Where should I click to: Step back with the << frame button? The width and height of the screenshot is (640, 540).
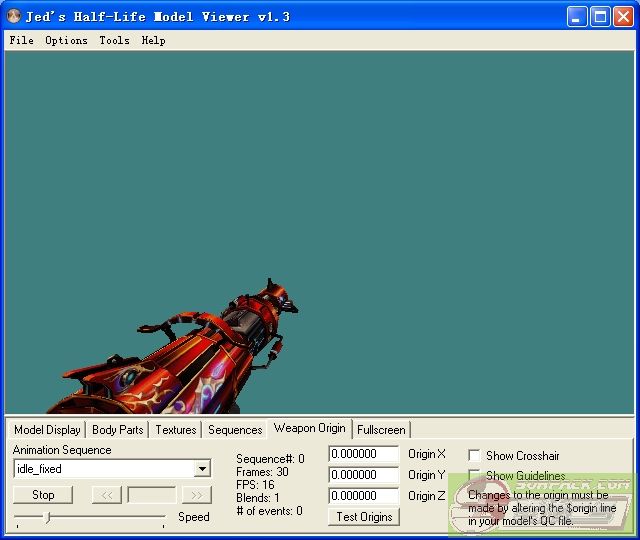point(106,495)
